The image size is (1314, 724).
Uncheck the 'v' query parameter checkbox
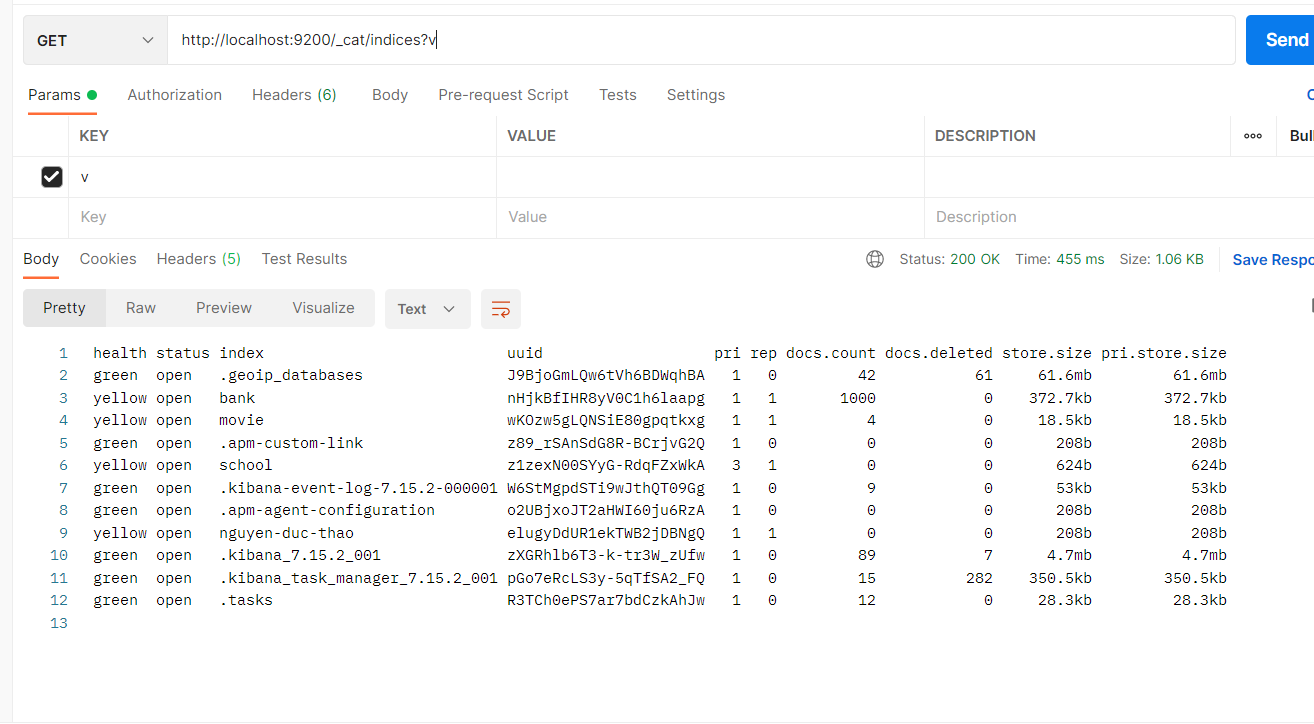[52, 177]
